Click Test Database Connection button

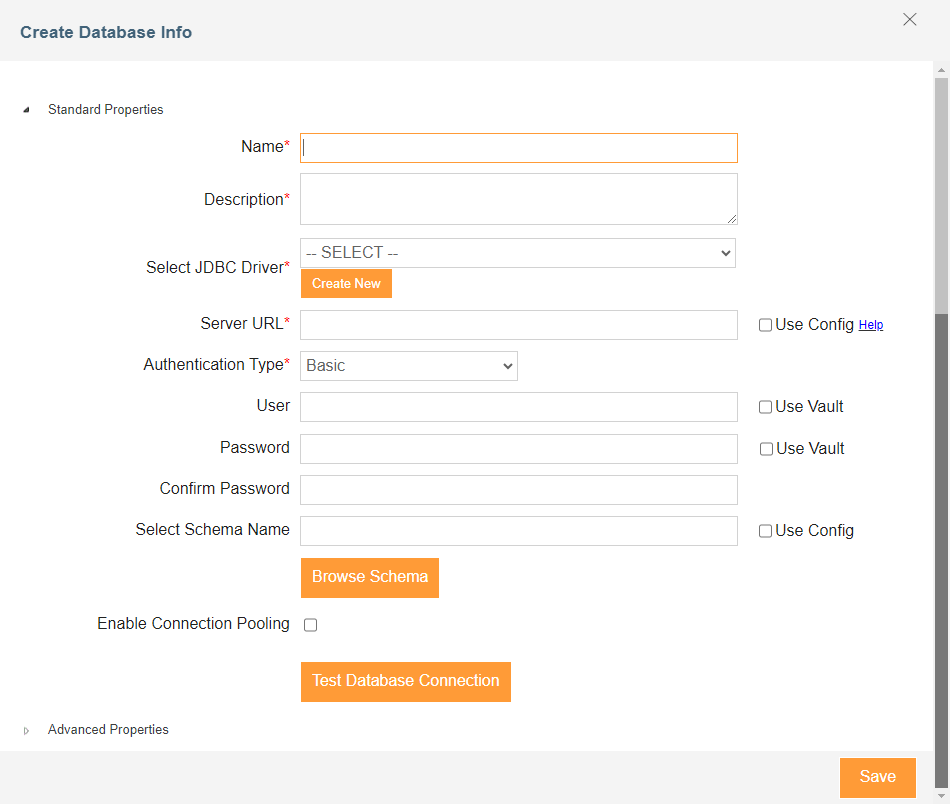coord(405,681)
